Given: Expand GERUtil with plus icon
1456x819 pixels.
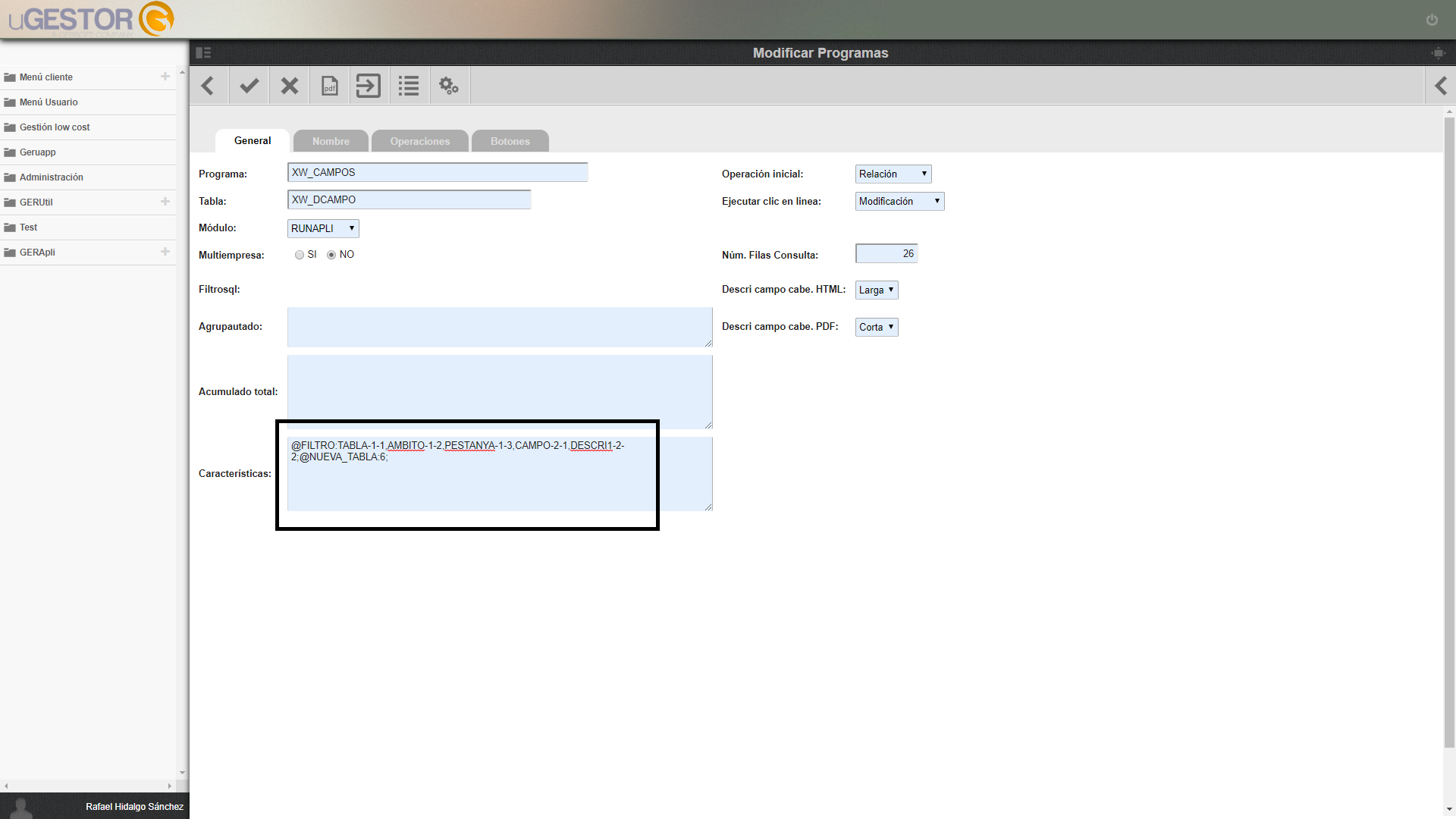Looking at the screenshot, I should [x=165, y=202].
